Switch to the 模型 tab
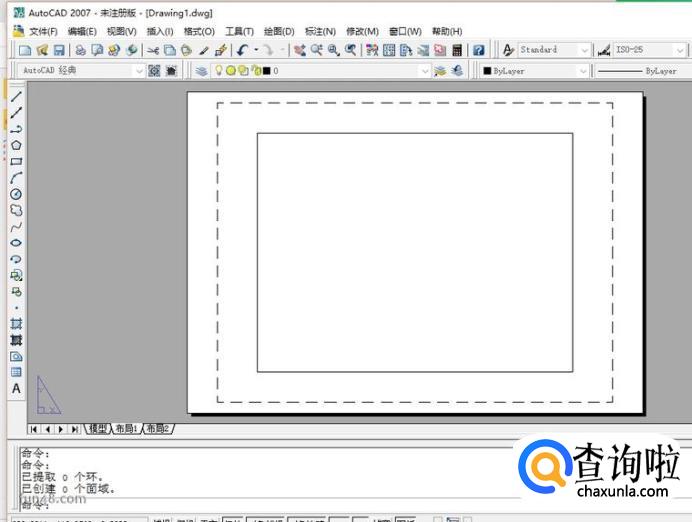 [x=97, y=428]
